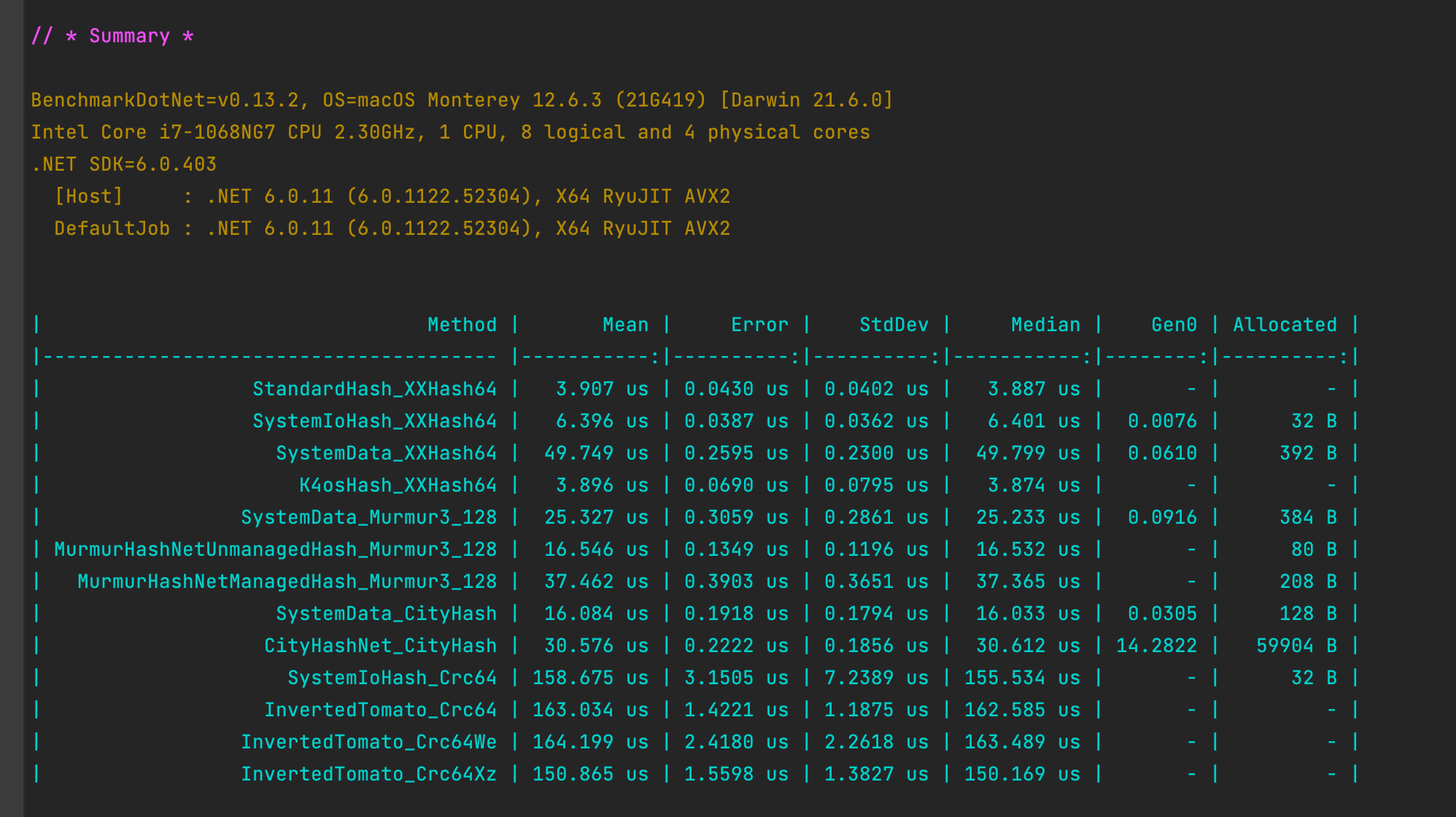Click the Summary comment heading

[112, 36]
